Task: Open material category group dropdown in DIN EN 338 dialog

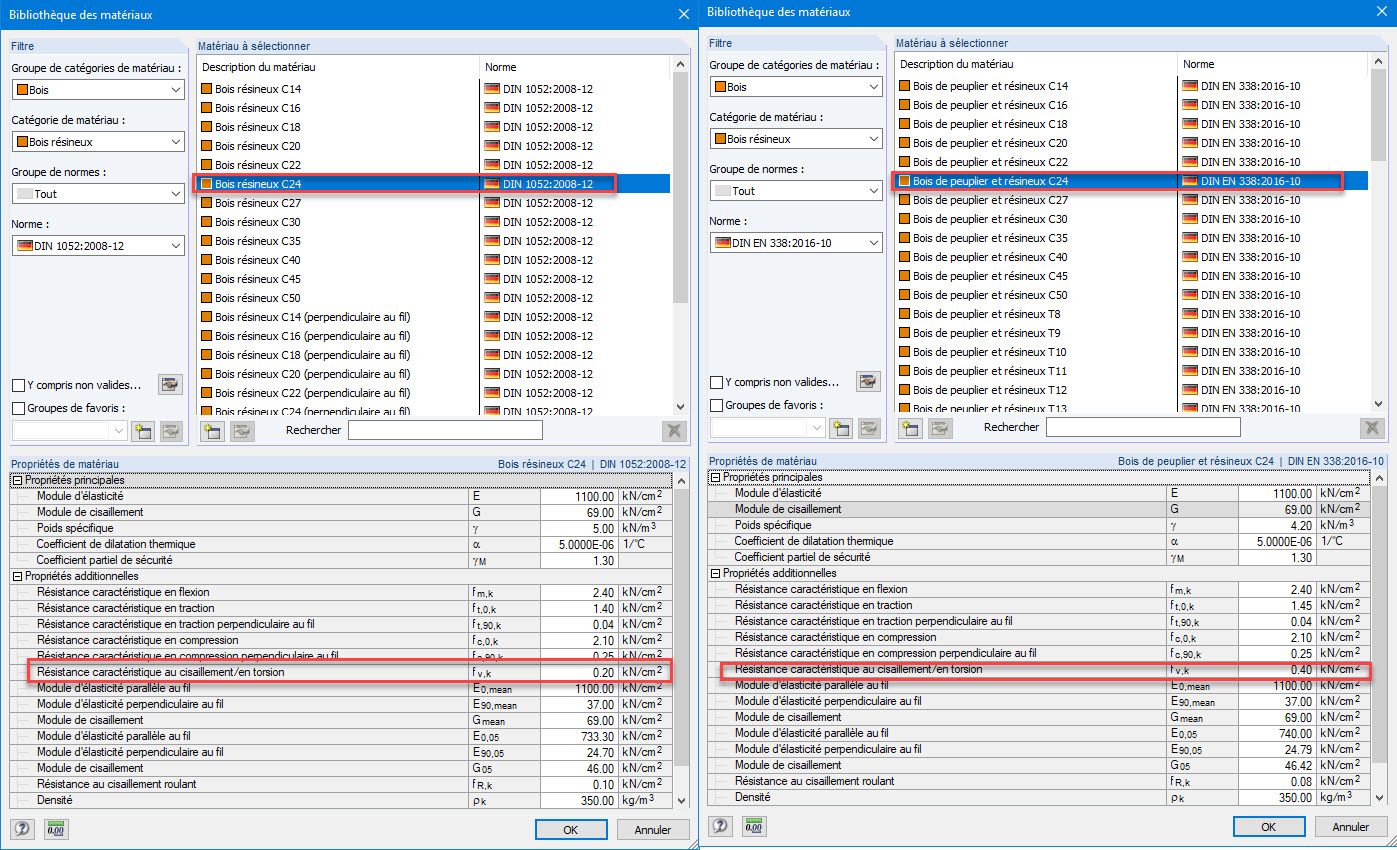Action: [x=796, y=87]
